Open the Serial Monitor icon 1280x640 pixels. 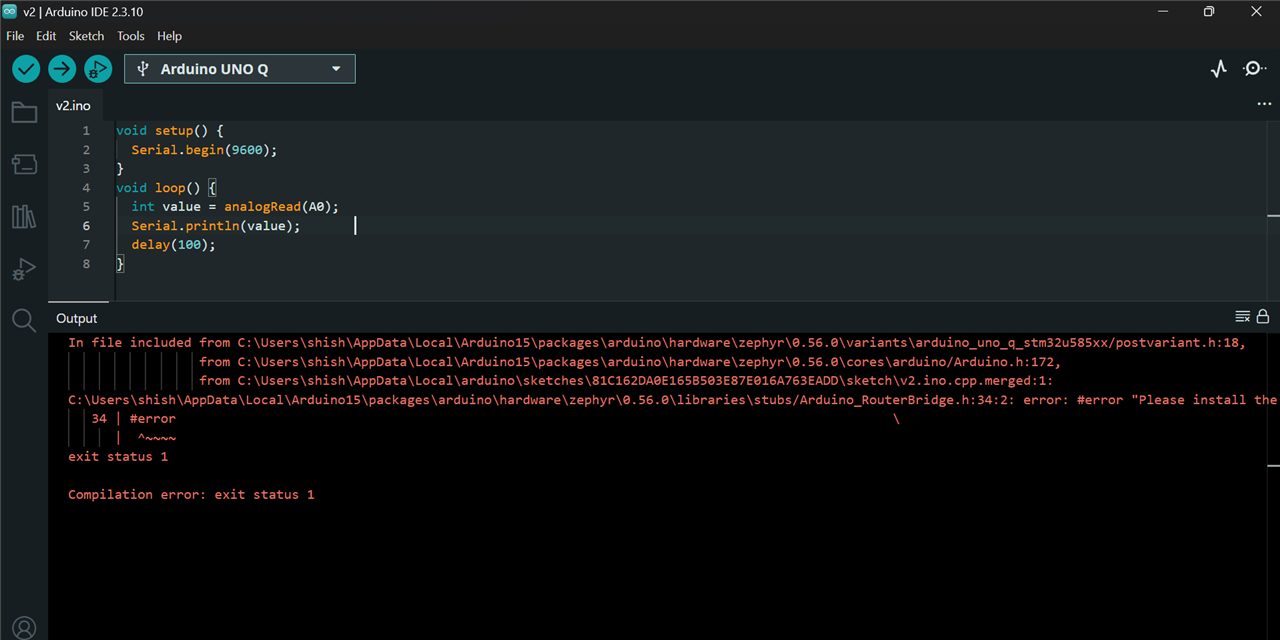[1254, 69]
